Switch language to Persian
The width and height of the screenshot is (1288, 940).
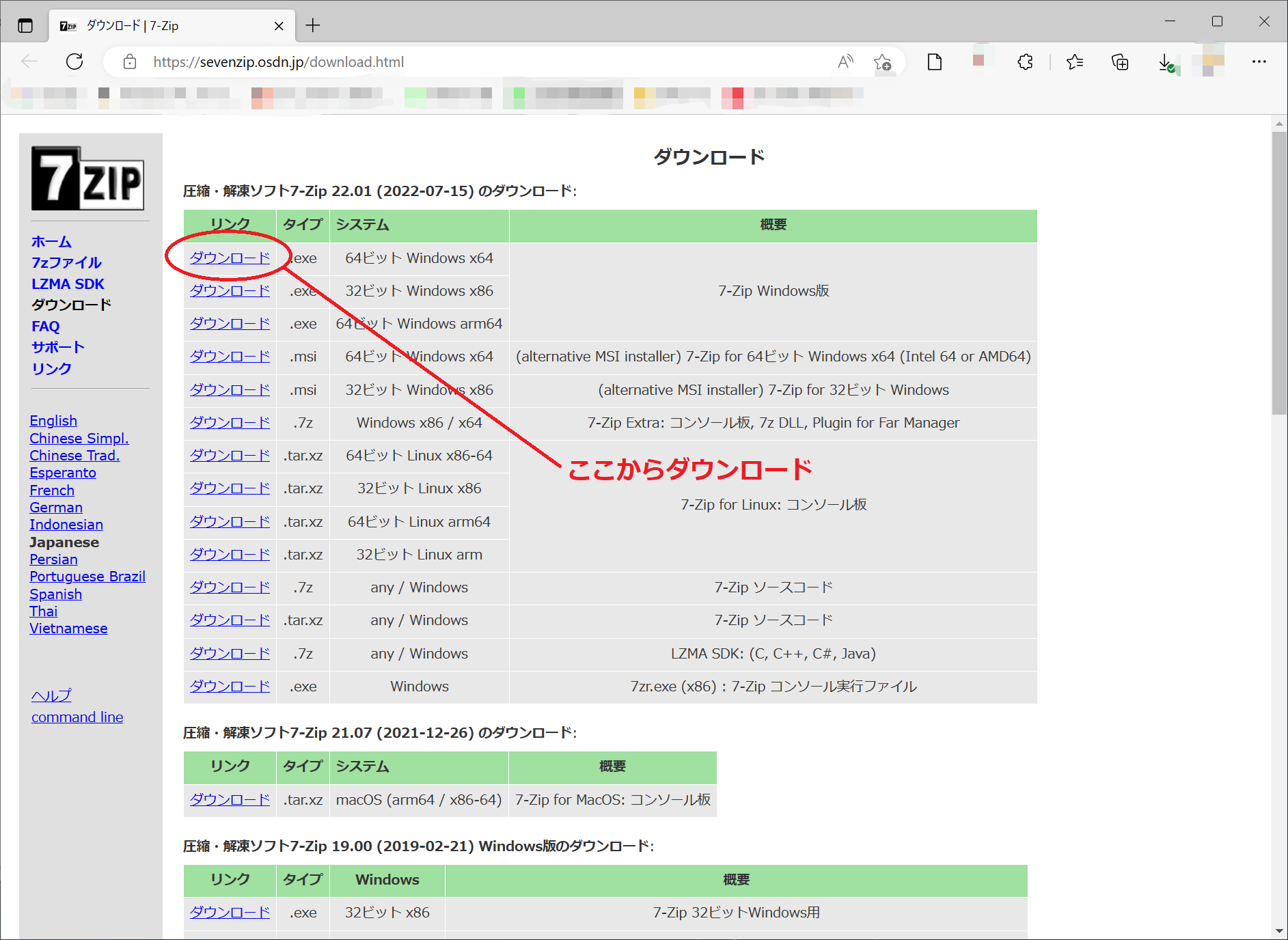pos(53,559)
